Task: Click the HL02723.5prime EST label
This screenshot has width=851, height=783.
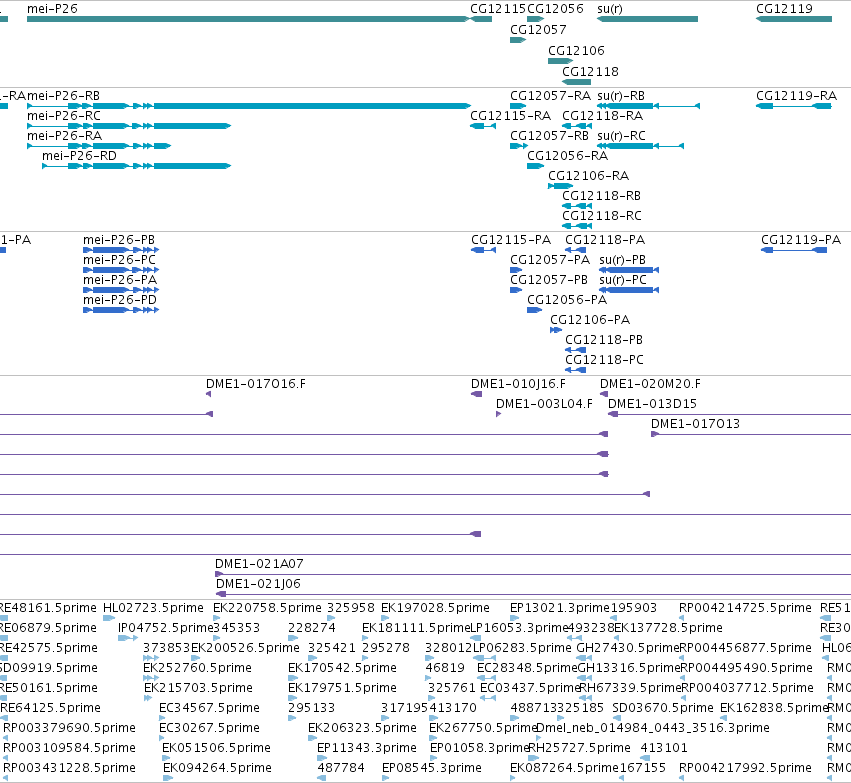Action: pyautogui.click(x=153, y=608)
